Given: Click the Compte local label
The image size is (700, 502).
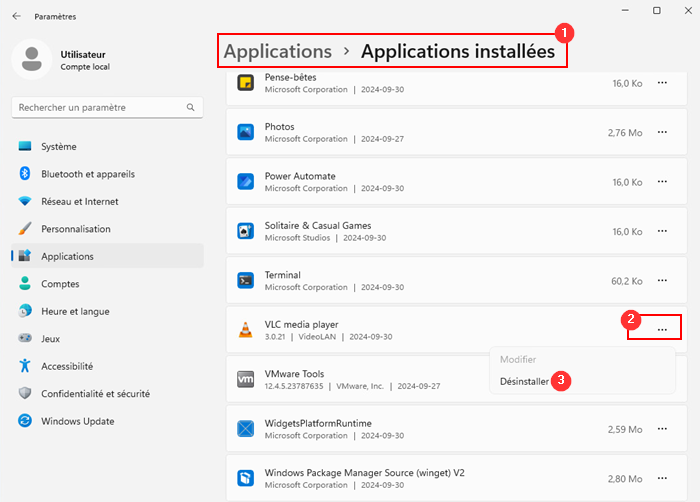Looking at the screenshot, I should click(x=85, y=67).
